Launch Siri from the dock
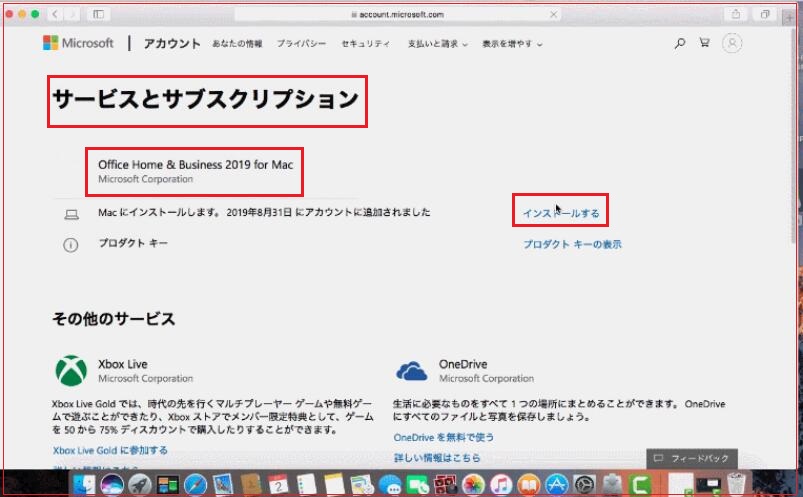803x497 pixels. 112,484
